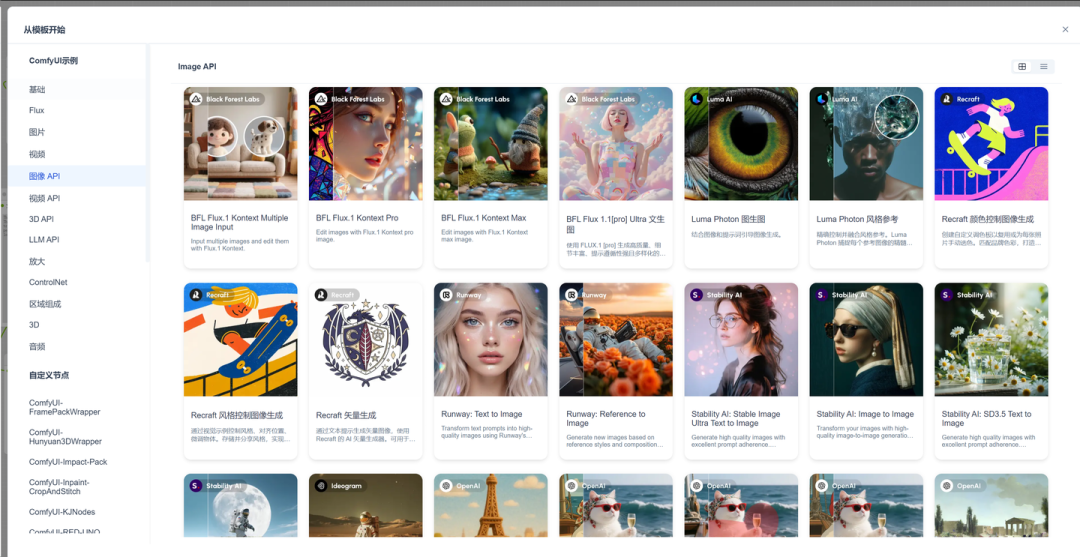Open the LLM API category
1080x557 pixels.
[77, 240]
